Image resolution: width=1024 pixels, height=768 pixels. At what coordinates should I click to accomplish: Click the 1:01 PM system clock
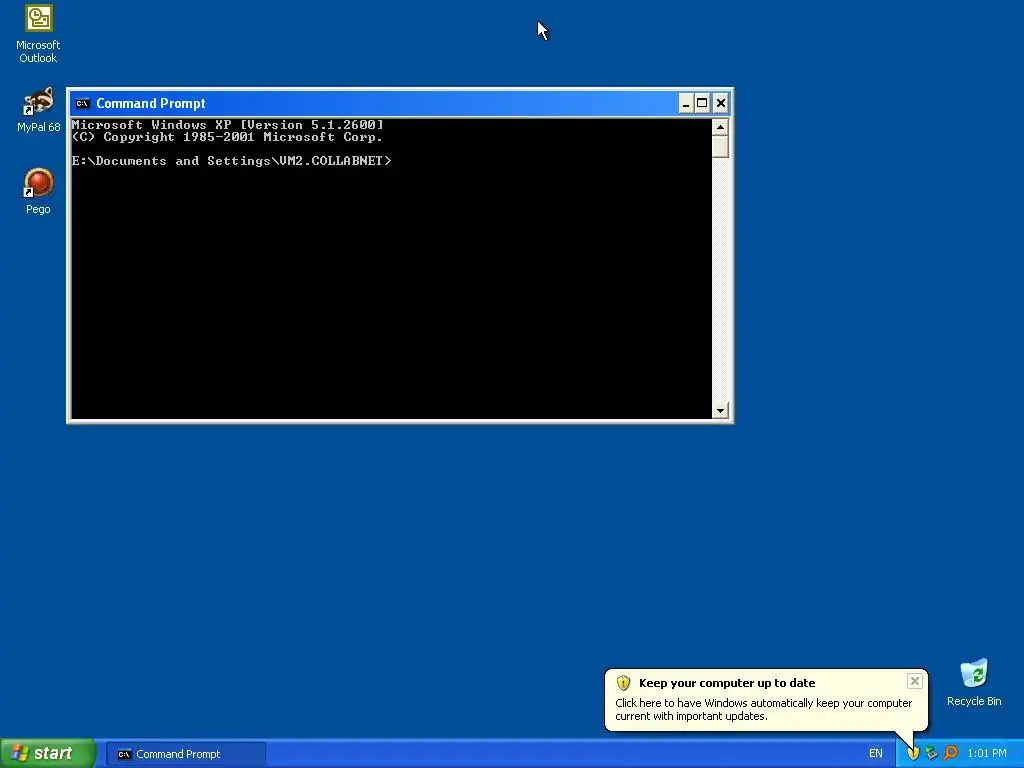(987, 754)
